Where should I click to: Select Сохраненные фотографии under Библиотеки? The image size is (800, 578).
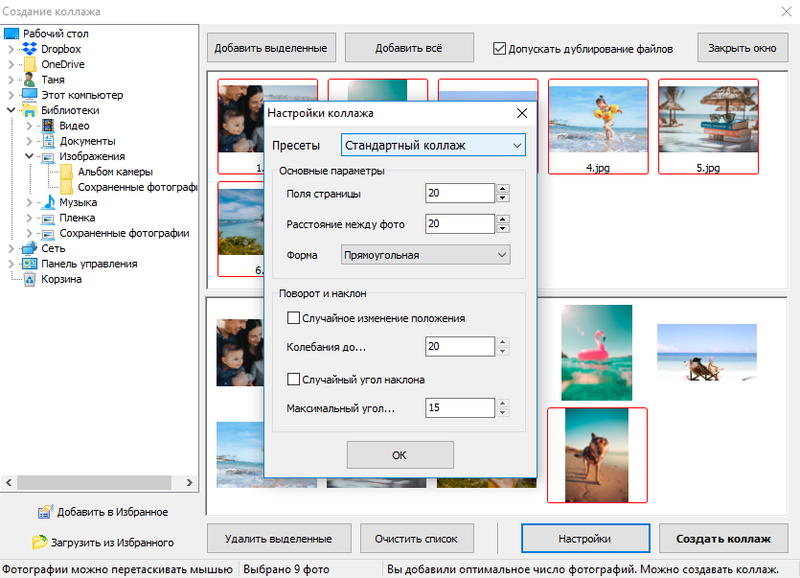tap(124, 233)
